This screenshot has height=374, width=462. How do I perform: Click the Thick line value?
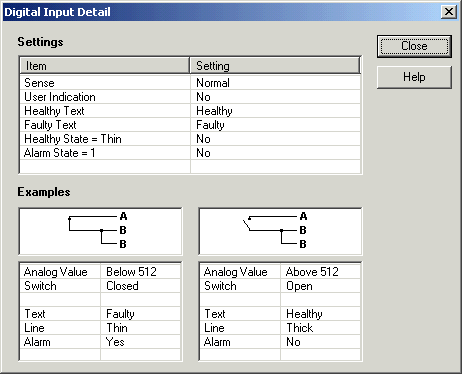300,328
